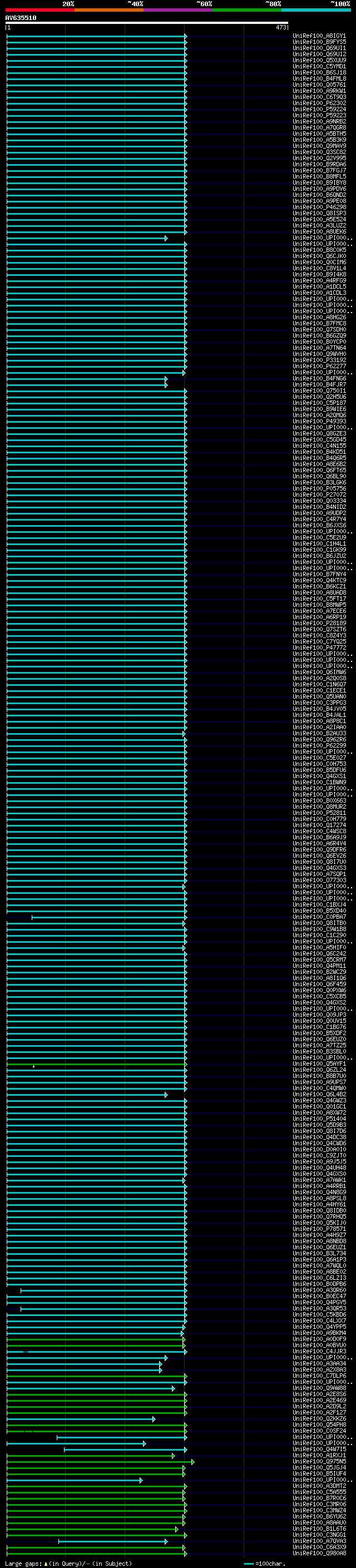This screenshot has height=1568, width=356.
Task: Open hit UniRef100_A9RKW1
Action: [x=319, y=91]
